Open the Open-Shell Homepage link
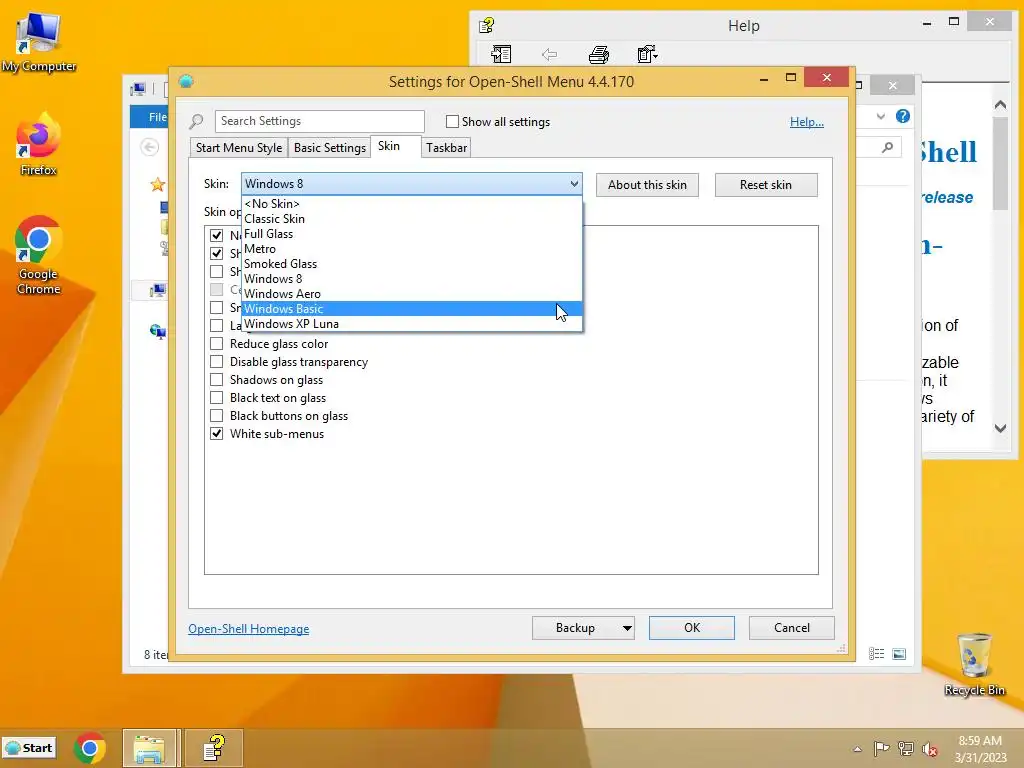1024x768 pixels. (x=249, y=629)
